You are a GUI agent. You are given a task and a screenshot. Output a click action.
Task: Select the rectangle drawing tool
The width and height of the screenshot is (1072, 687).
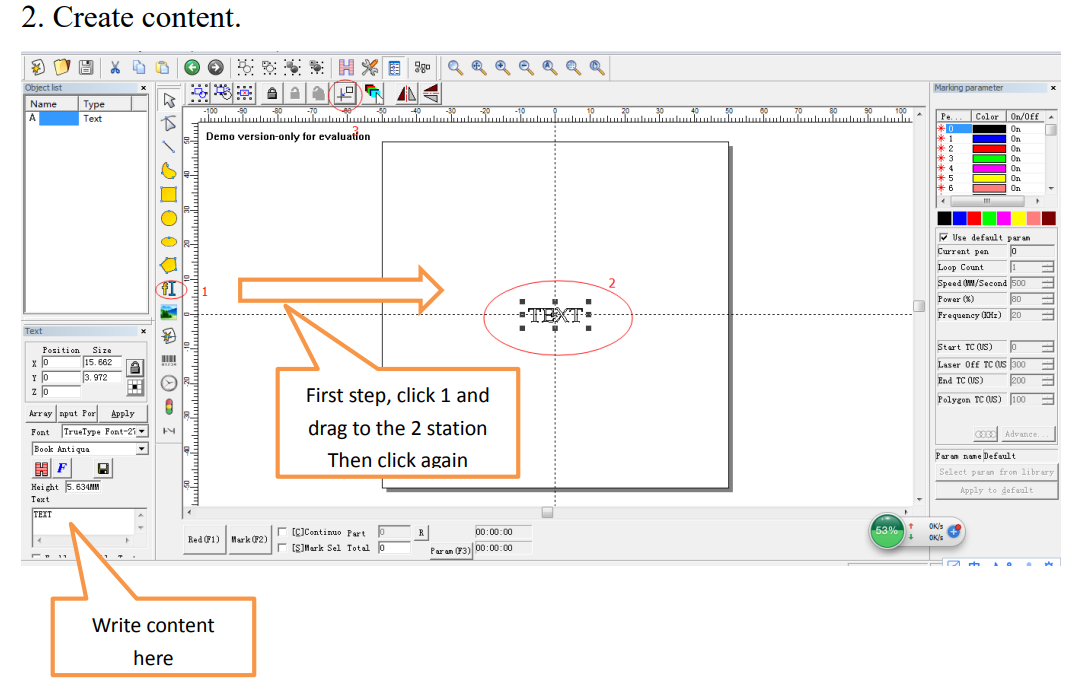(169, 194)
